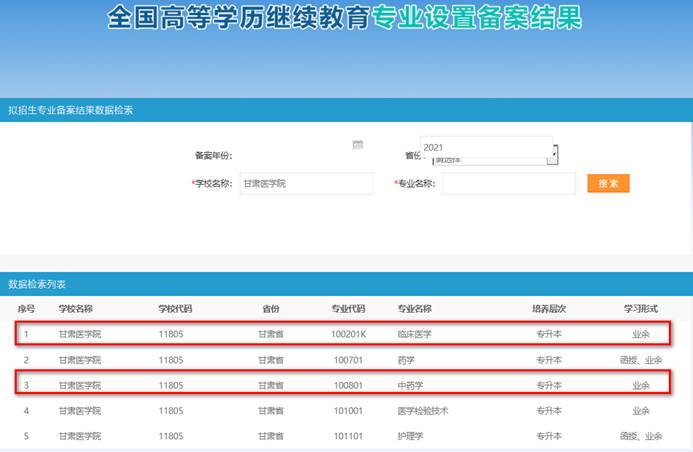
Task: Select the 中药学 major row
Action: coord(410,385)
